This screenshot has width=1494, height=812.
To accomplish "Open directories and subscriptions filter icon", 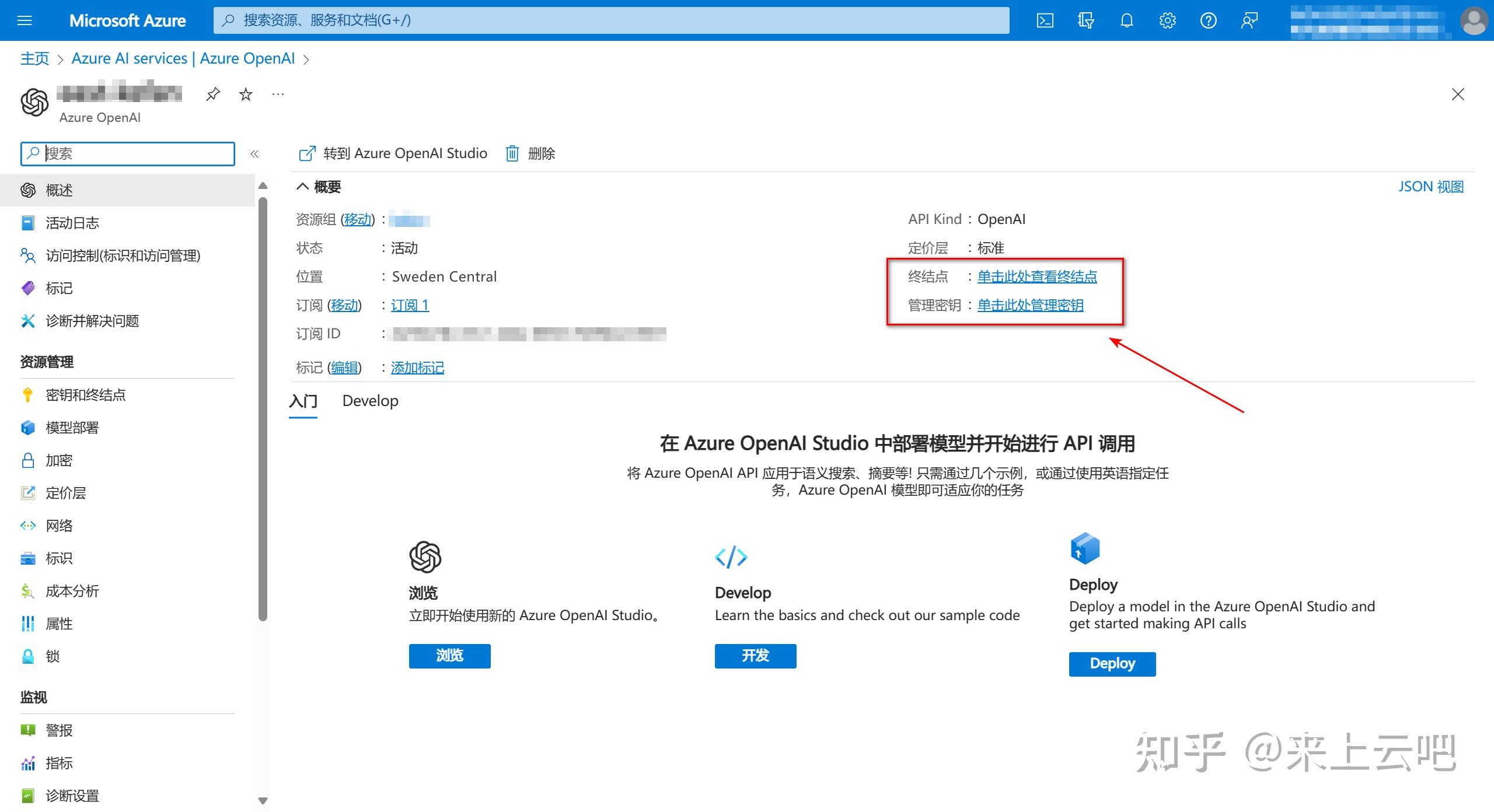I will 1085,21.
